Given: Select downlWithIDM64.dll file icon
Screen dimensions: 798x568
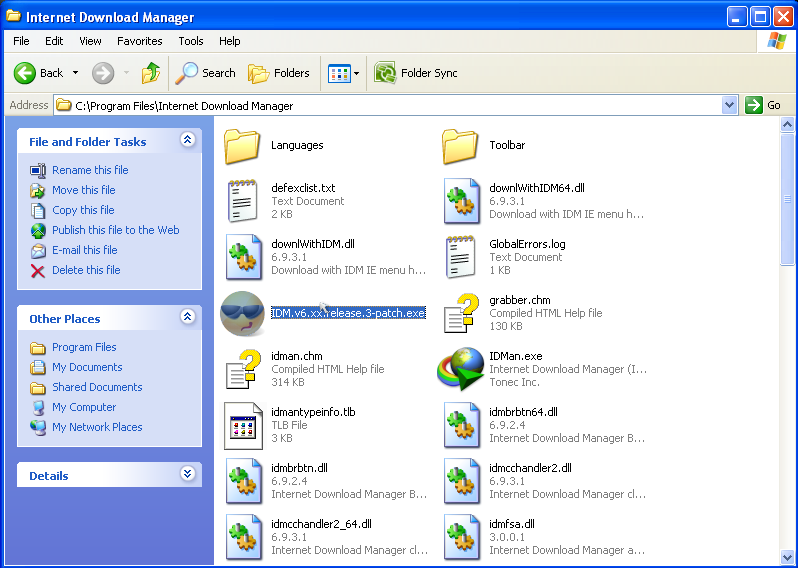Looking at the screenshot, I should click(x=462, y=201).
